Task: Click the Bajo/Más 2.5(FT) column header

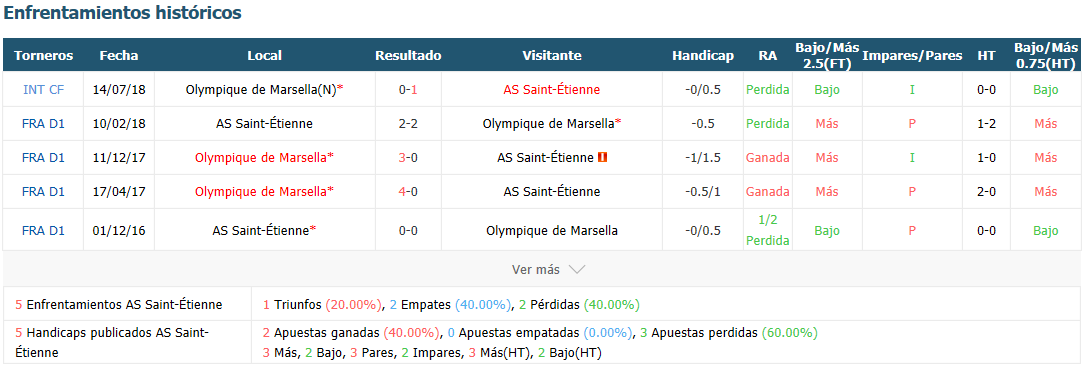Action: (x=827, y=55)
